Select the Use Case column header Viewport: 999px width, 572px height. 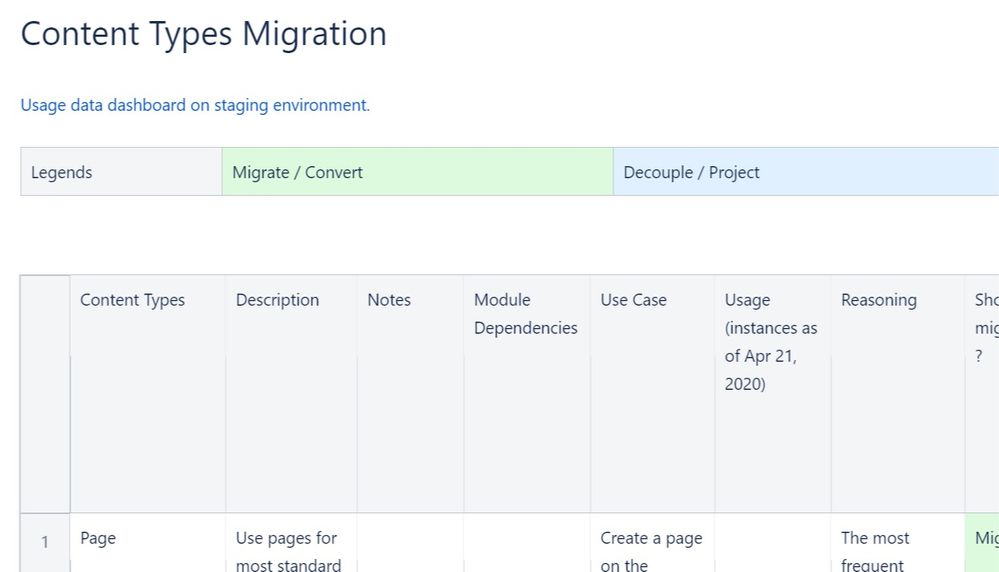click(652, 394)
